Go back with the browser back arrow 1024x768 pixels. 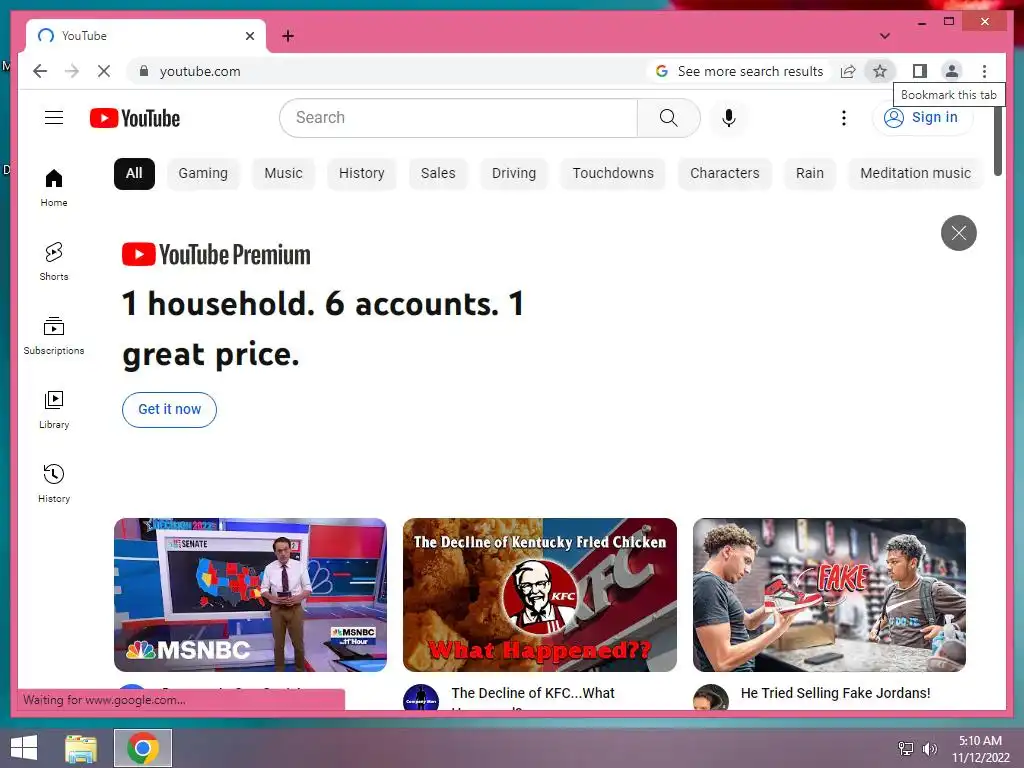pyautogui.click(x=40, y=71)
